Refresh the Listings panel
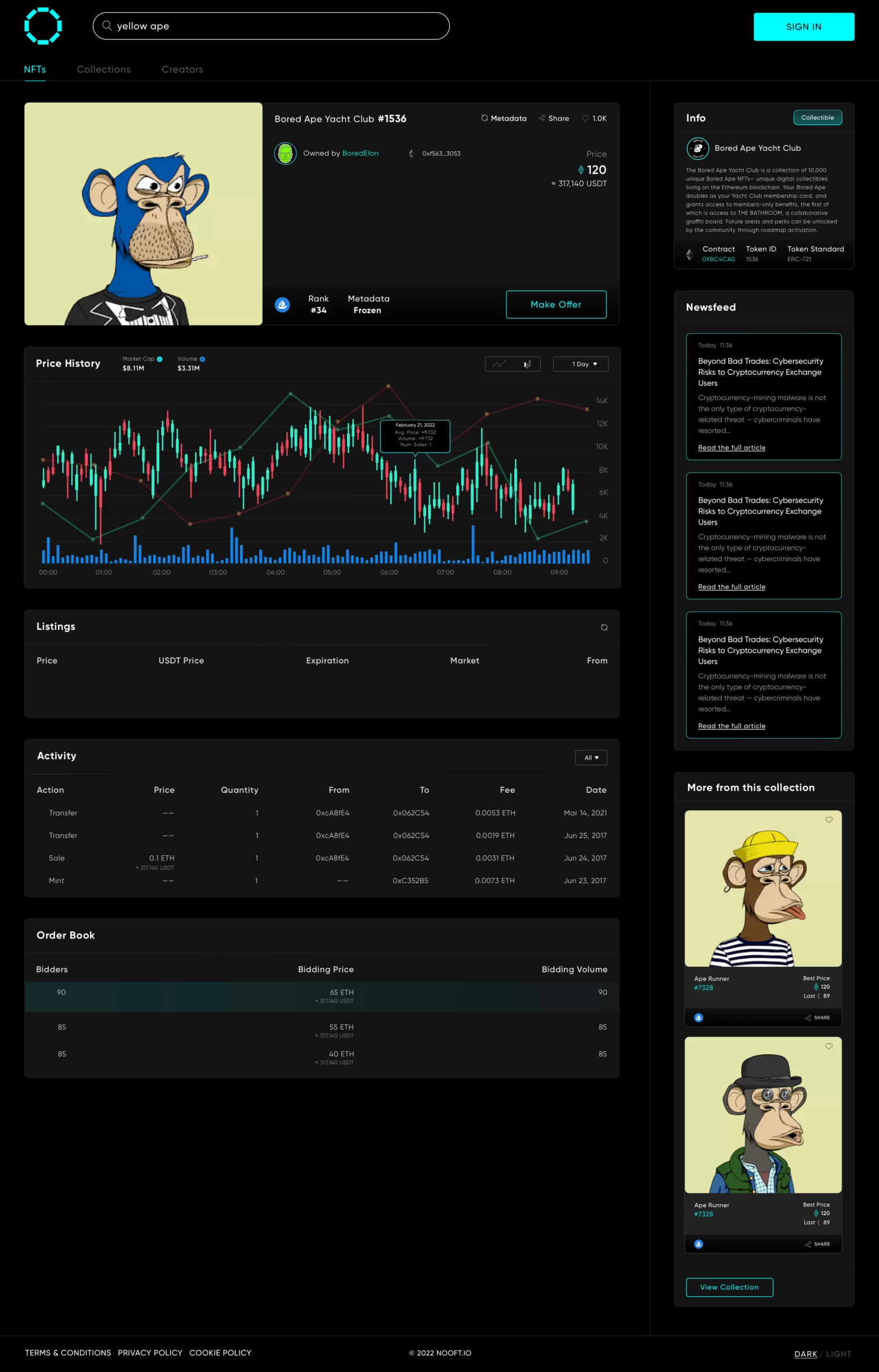The image size is (879, 1372). [604, 627]
